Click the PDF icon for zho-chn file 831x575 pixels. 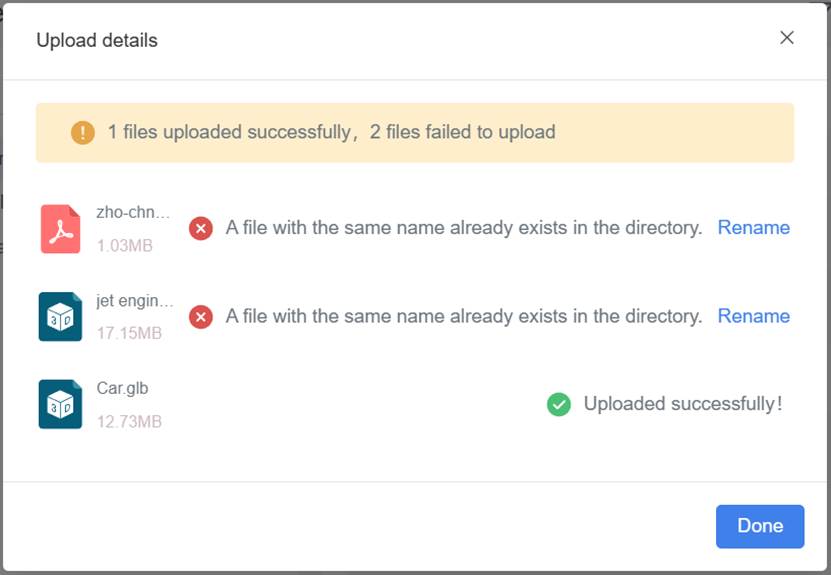point(60,228)
